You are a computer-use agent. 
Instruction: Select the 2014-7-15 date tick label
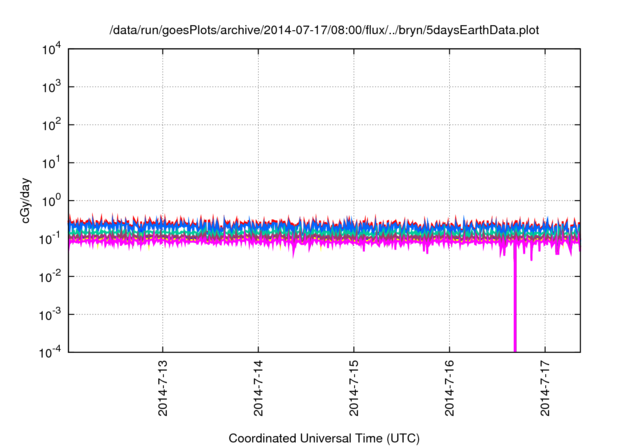(354, 388)
